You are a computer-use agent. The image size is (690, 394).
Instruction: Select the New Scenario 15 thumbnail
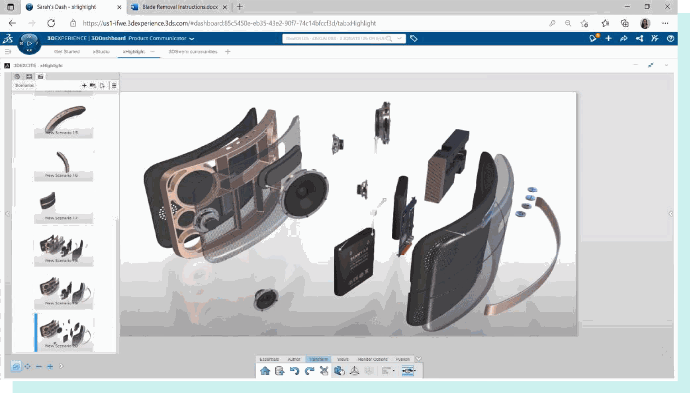coord(63,120)
